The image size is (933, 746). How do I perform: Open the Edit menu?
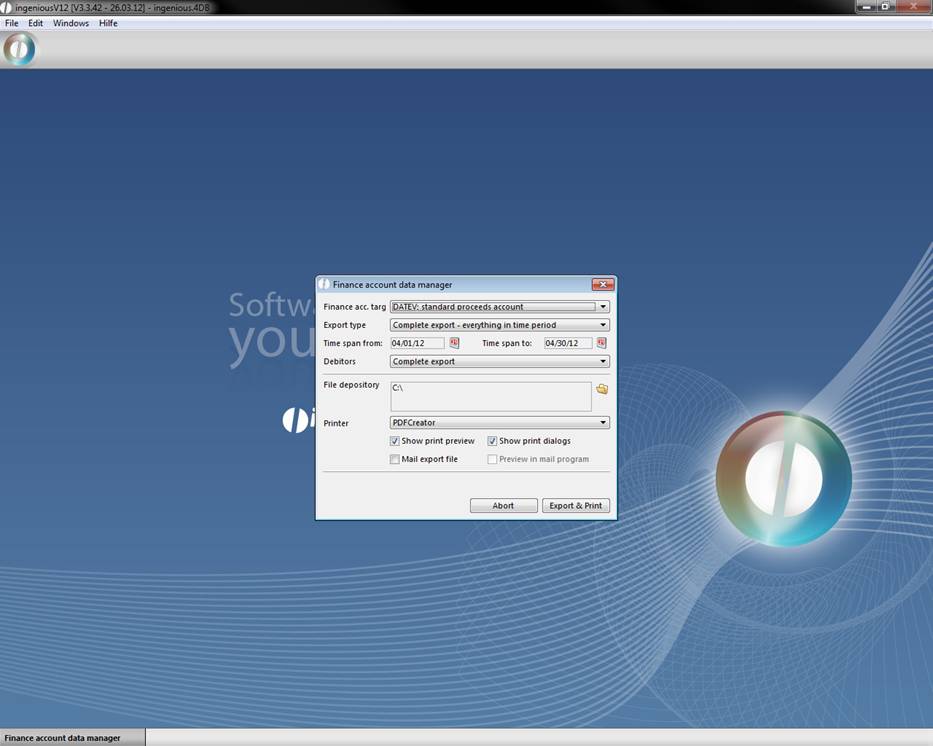35,23
